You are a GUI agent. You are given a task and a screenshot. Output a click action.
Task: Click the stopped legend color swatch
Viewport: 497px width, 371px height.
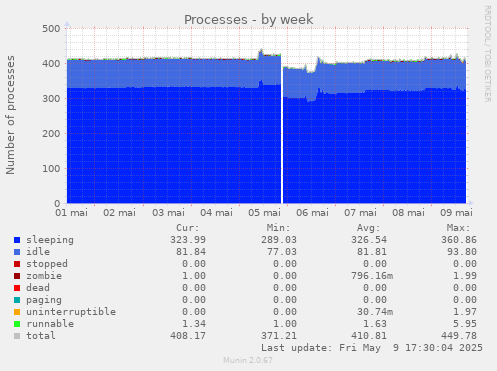17,264
